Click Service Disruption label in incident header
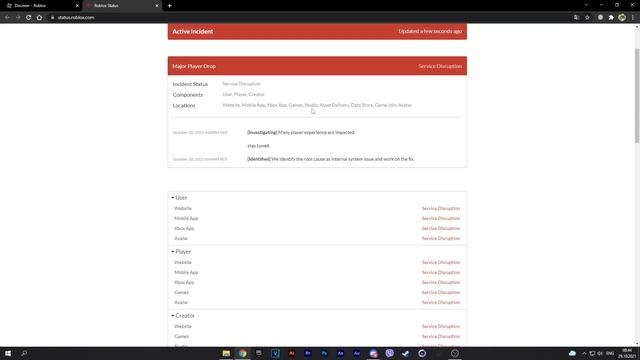 pos(440,66)
